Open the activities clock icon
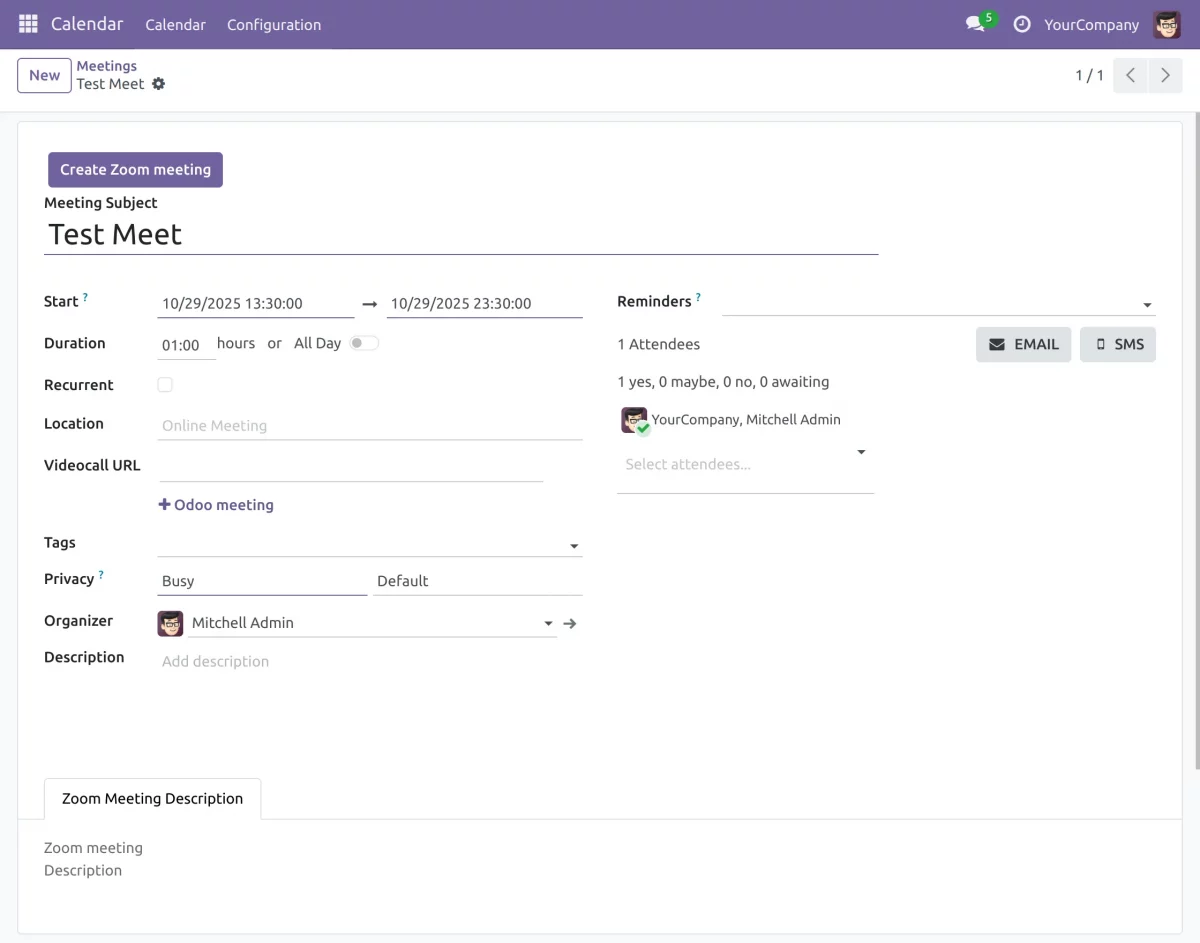 tap(1022, 24)
